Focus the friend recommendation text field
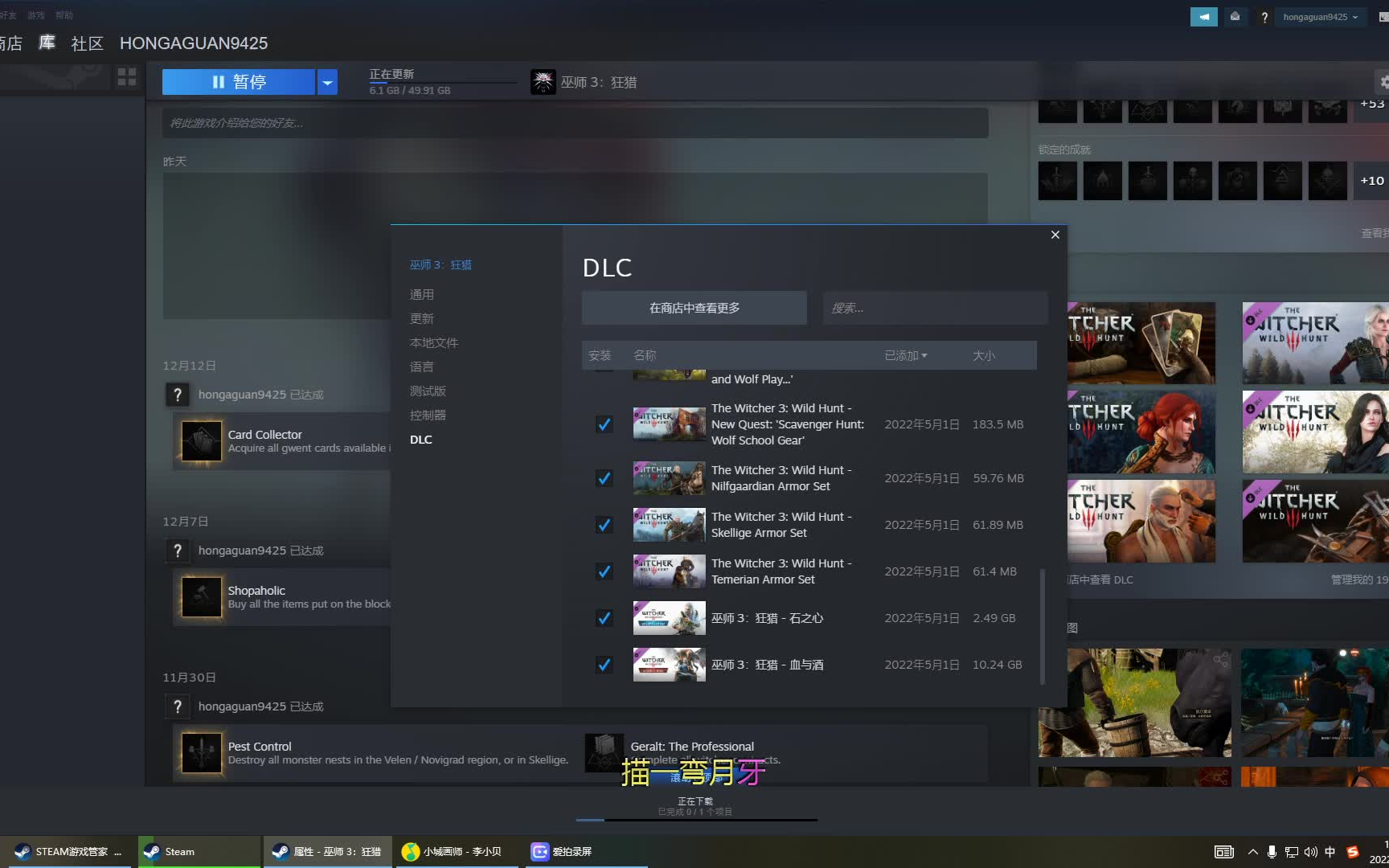The image size is (1389, 868). [x=576, y=123]
